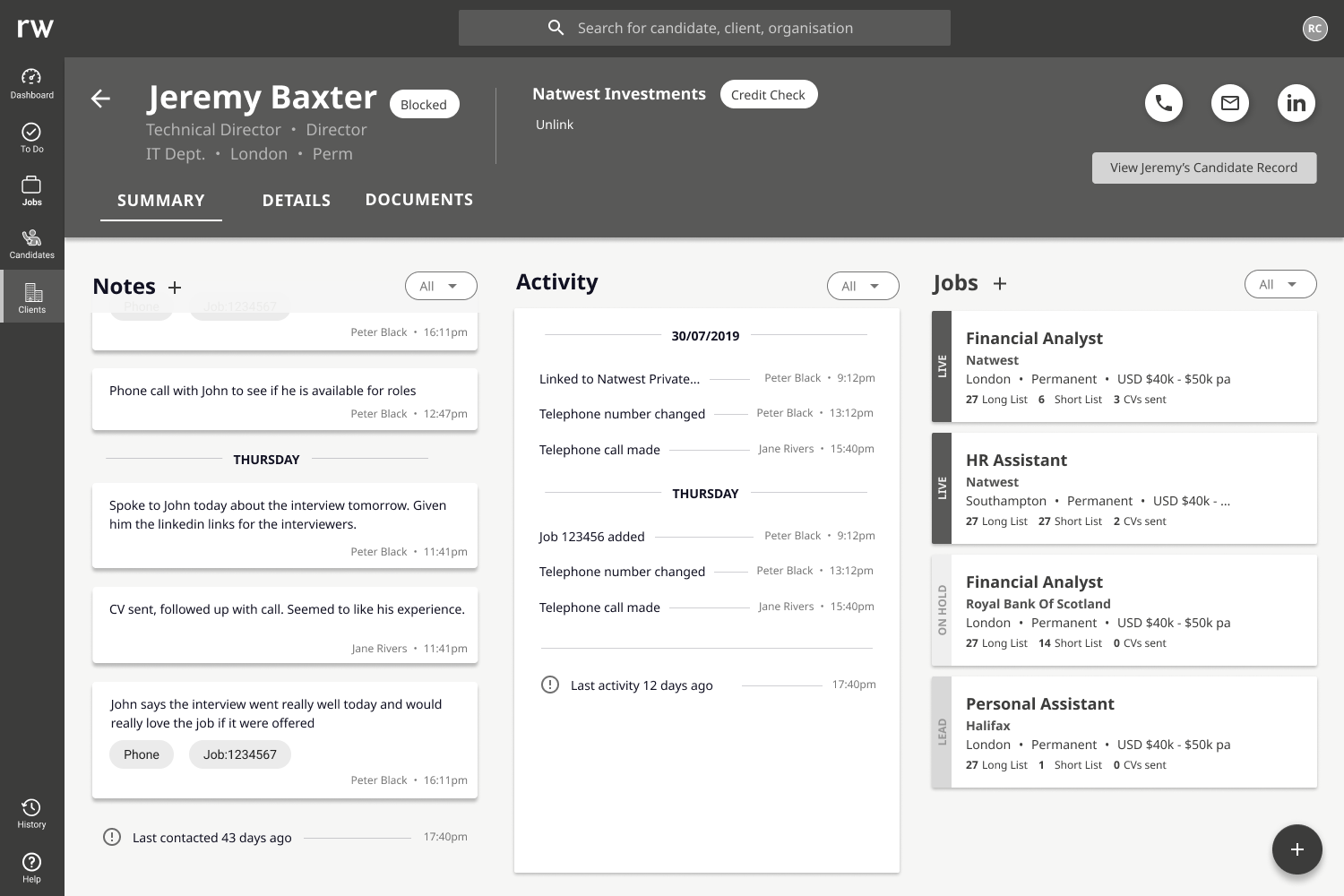Click the Credit Check badge

pyautogui.click(x=768, y=94)
